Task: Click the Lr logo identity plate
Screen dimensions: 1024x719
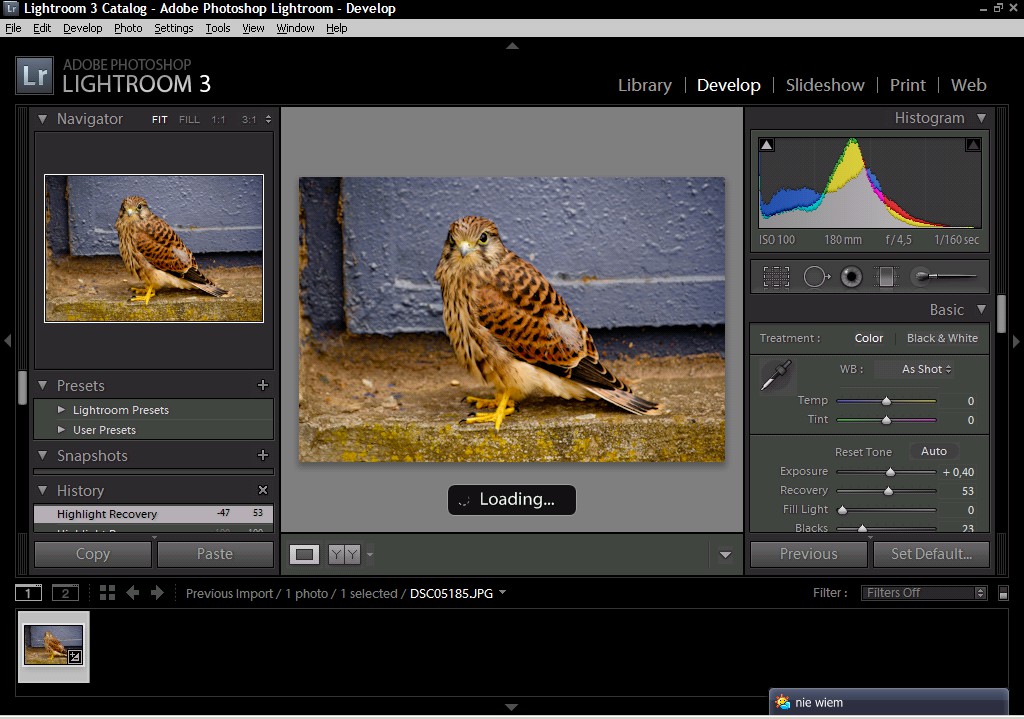Action: pyautogui.click(x=33, y=76)
